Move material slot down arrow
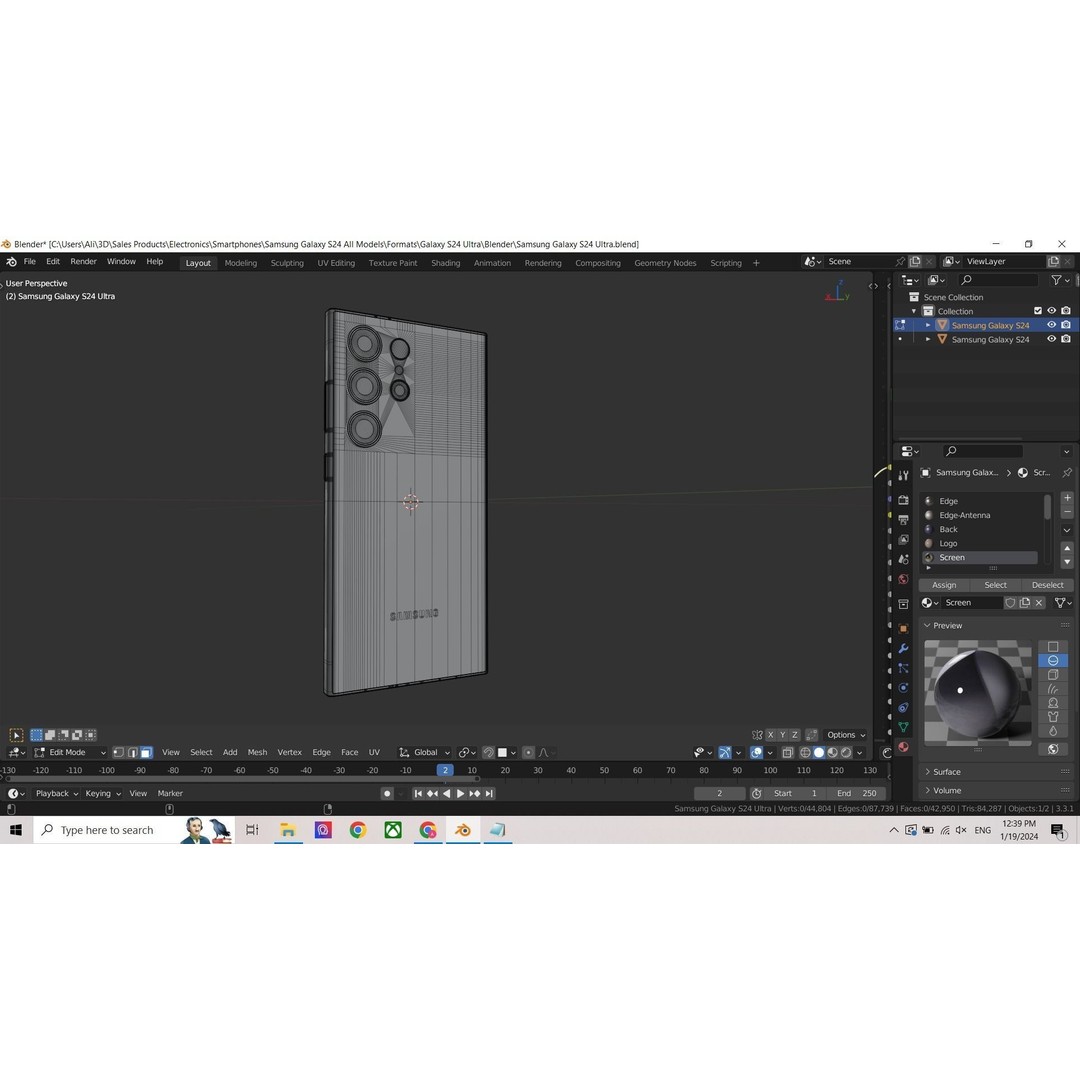The height and width of the screenshot is (1080, 1080). click(1067, 562)
